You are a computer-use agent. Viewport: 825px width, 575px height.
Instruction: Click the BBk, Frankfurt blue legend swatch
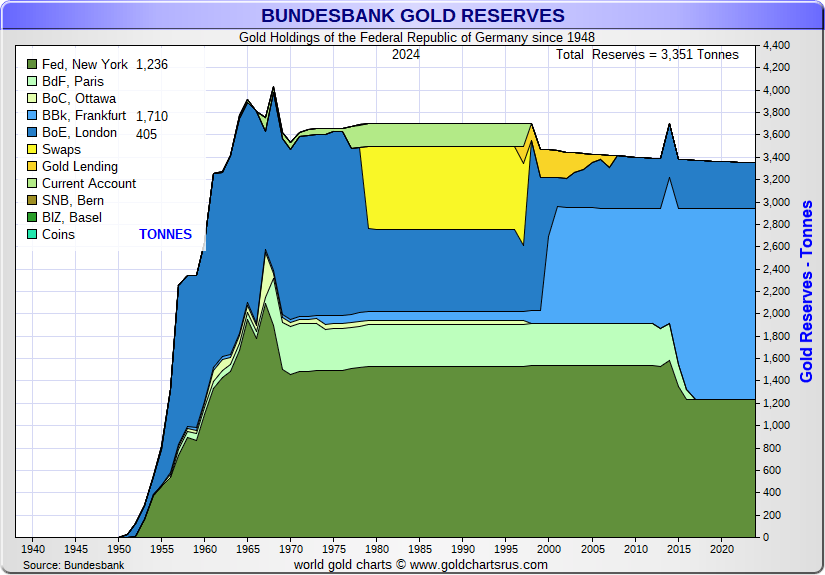31,116
